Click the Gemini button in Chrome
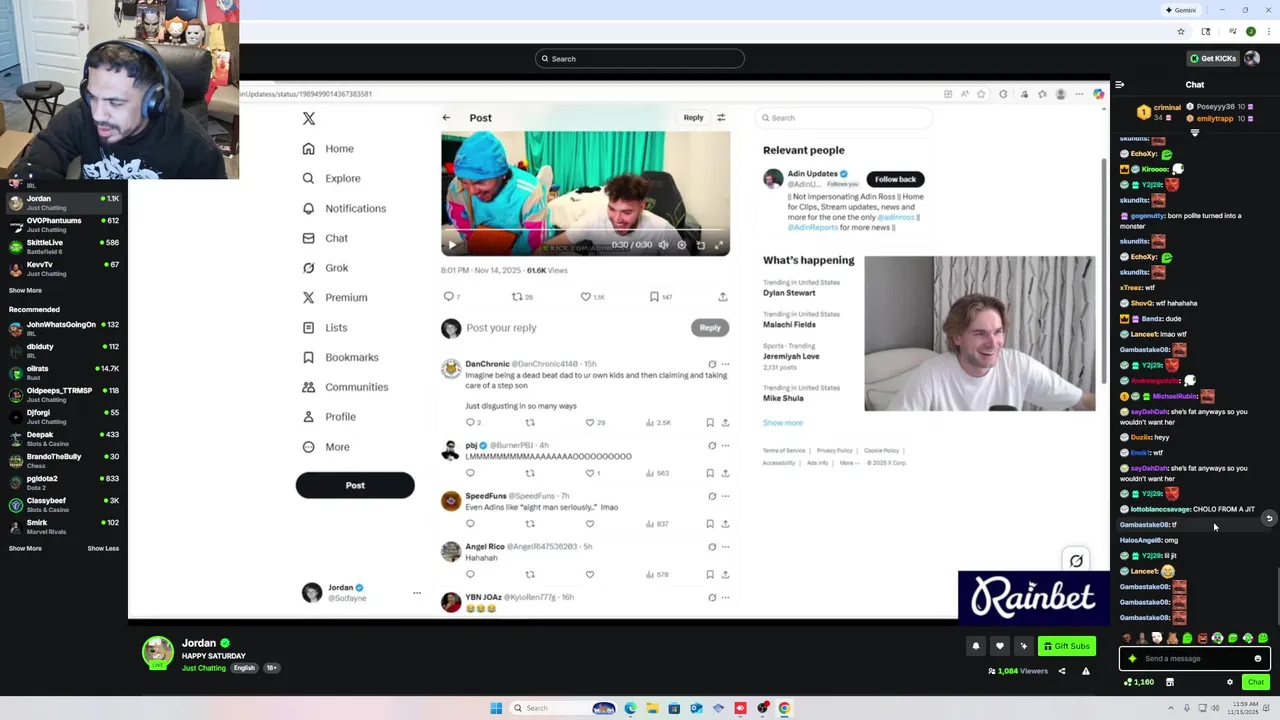Screen dimensions: 1280x720 coord(1180,10)
